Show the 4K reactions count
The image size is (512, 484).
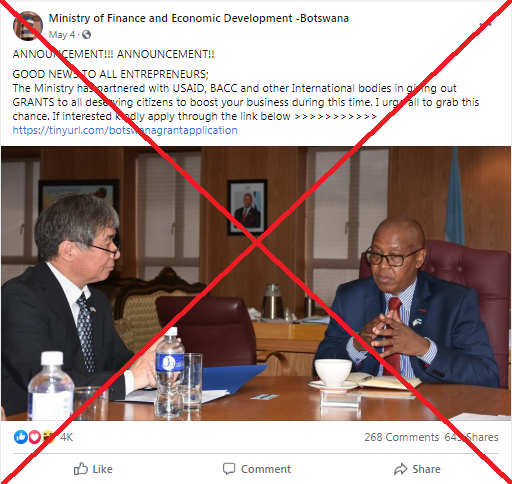66,437
